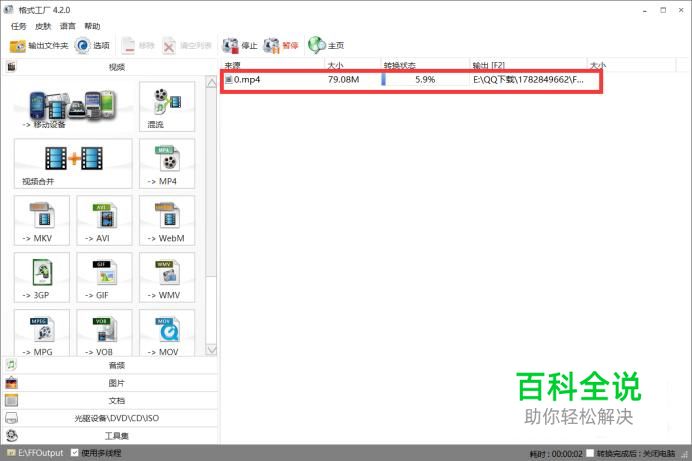Expand the Audio (音频) category
The image size is (692, 461).
click(x=110, y=365)
